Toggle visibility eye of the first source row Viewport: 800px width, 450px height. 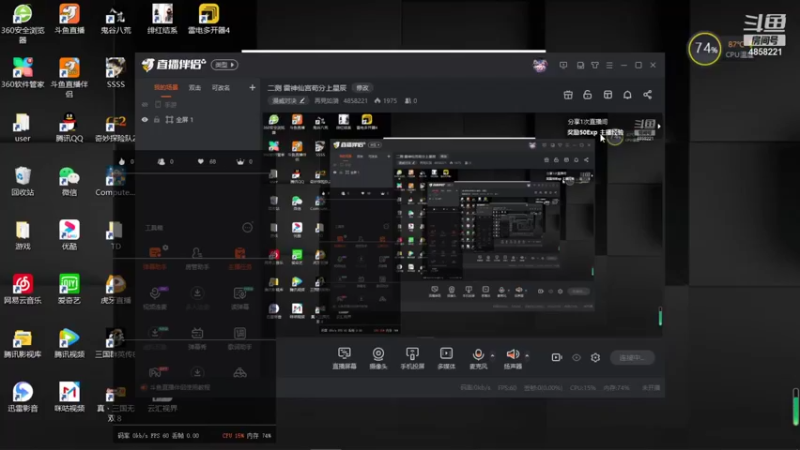pyautogui.click(x=145, y=105)
